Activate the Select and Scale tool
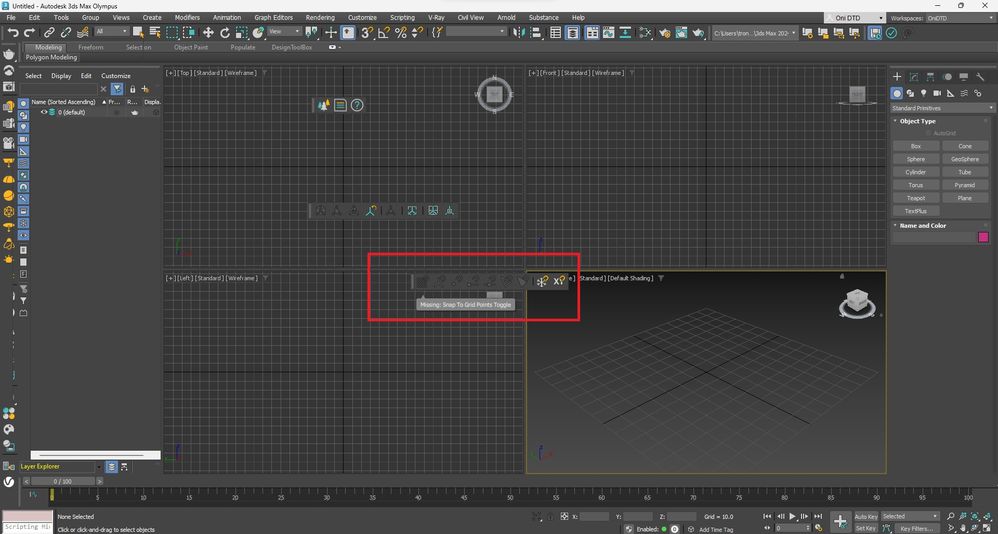 (241, 32)
